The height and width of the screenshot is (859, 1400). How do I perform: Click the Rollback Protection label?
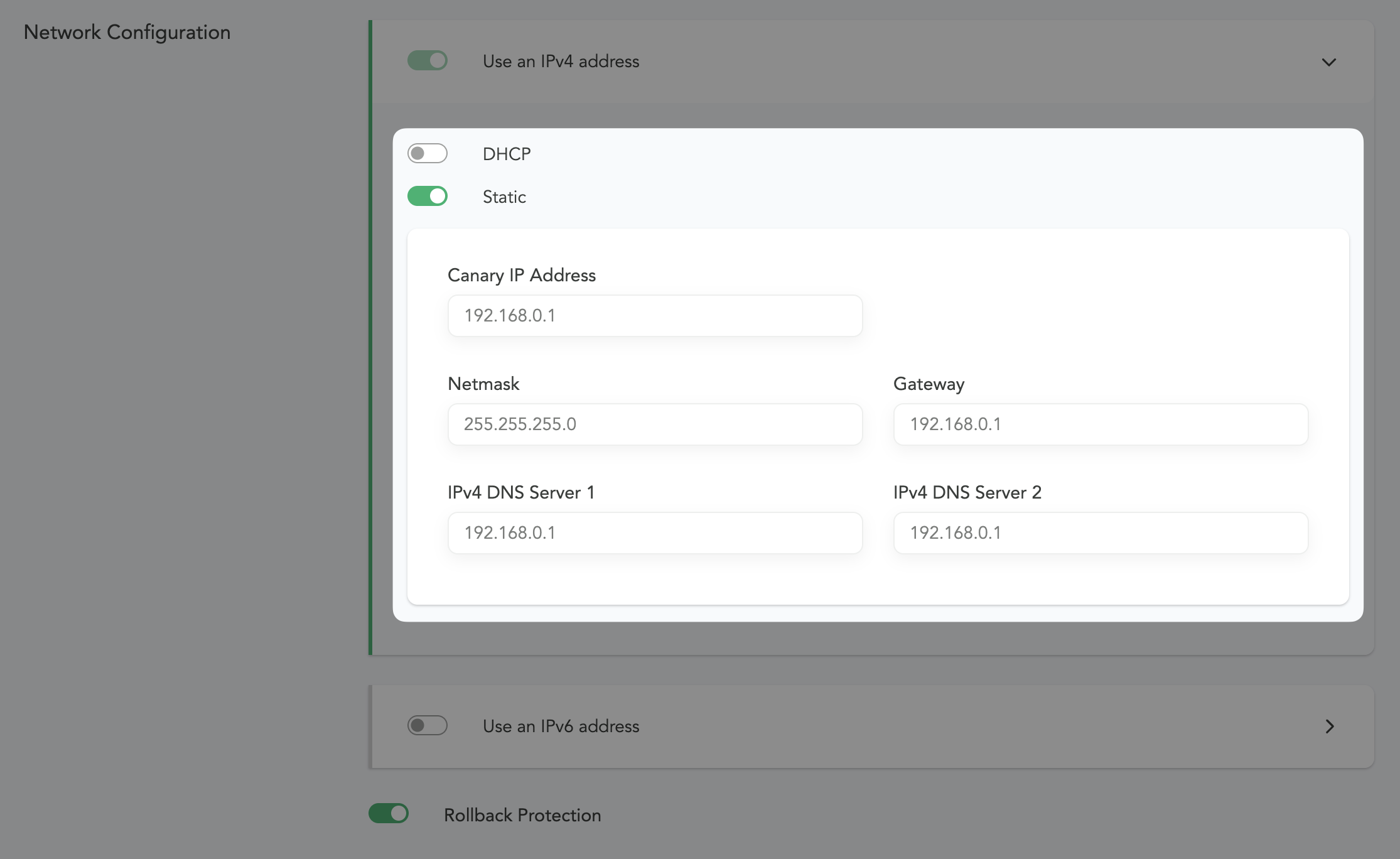click(x=522, y=815)
